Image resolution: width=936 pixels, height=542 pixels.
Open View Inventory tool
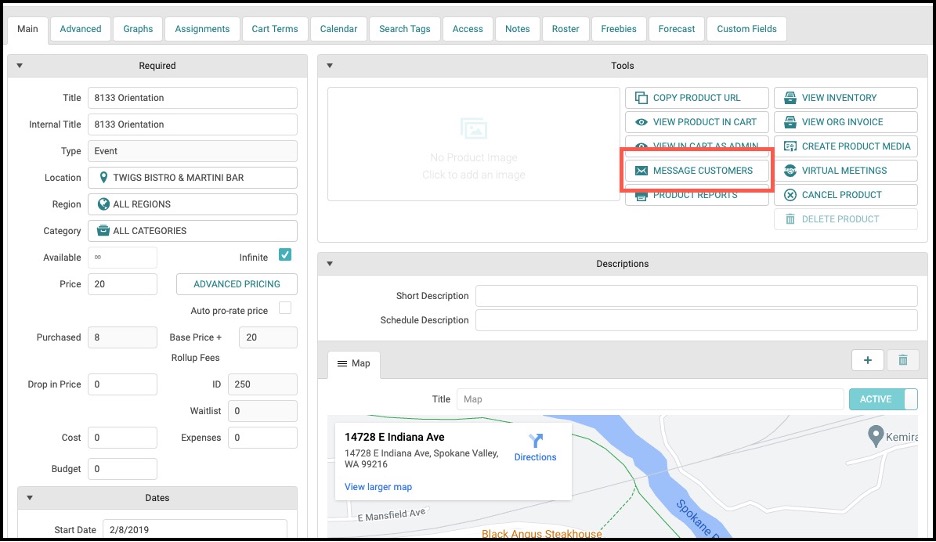pyautogui.click(x=845, y=98)
